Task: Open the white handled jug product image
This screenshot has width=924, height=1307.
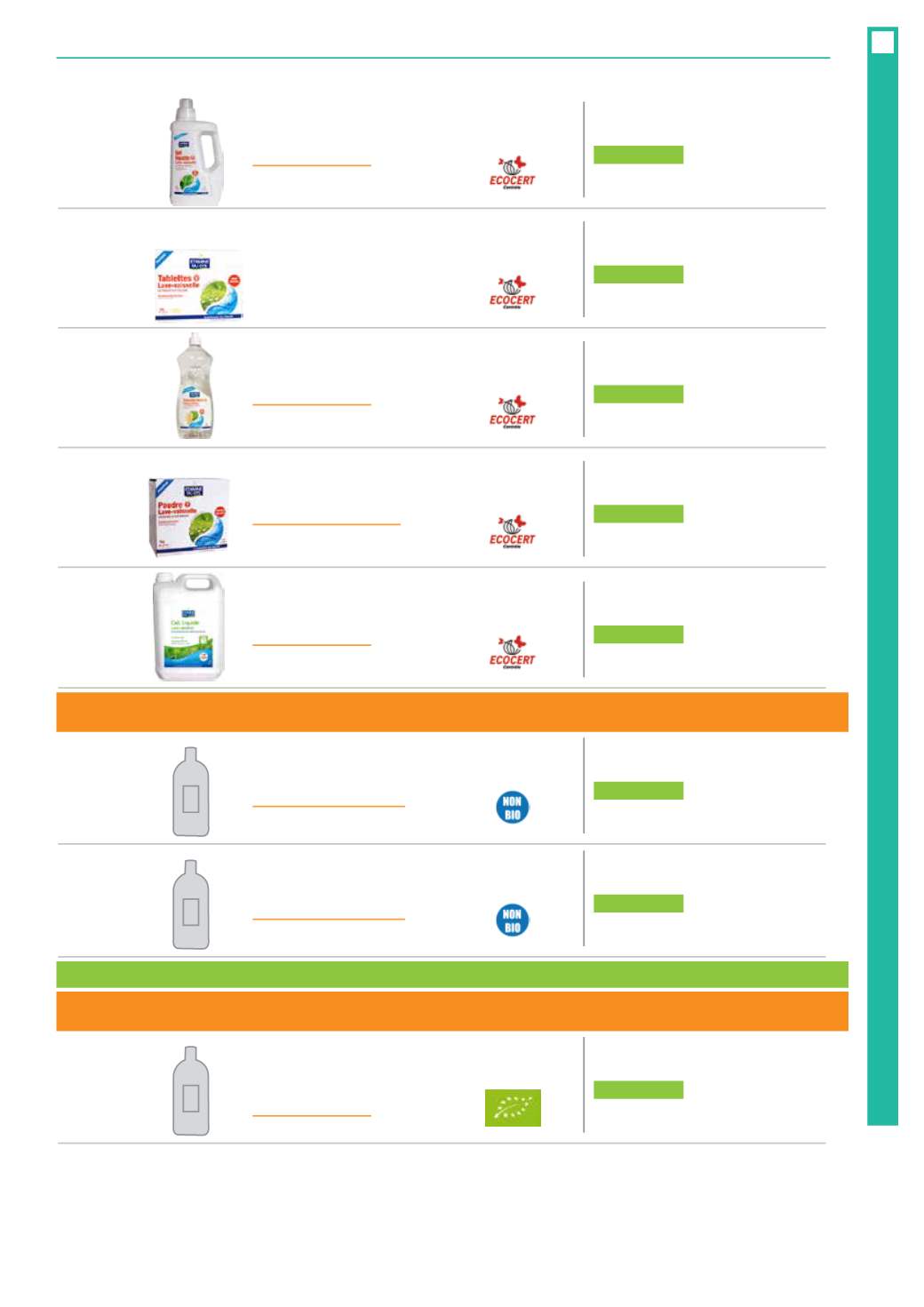Action: 195,152
